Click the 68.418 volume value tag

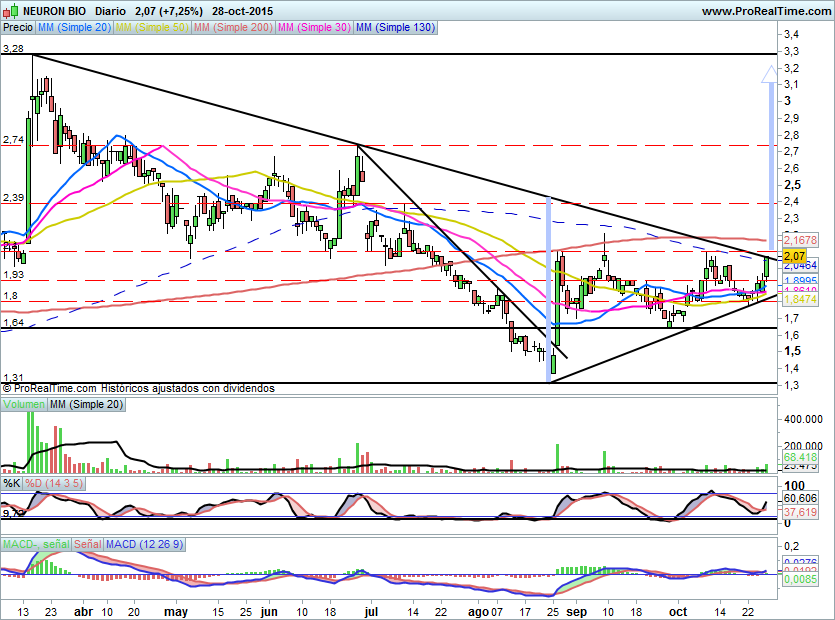click(800, 457)
